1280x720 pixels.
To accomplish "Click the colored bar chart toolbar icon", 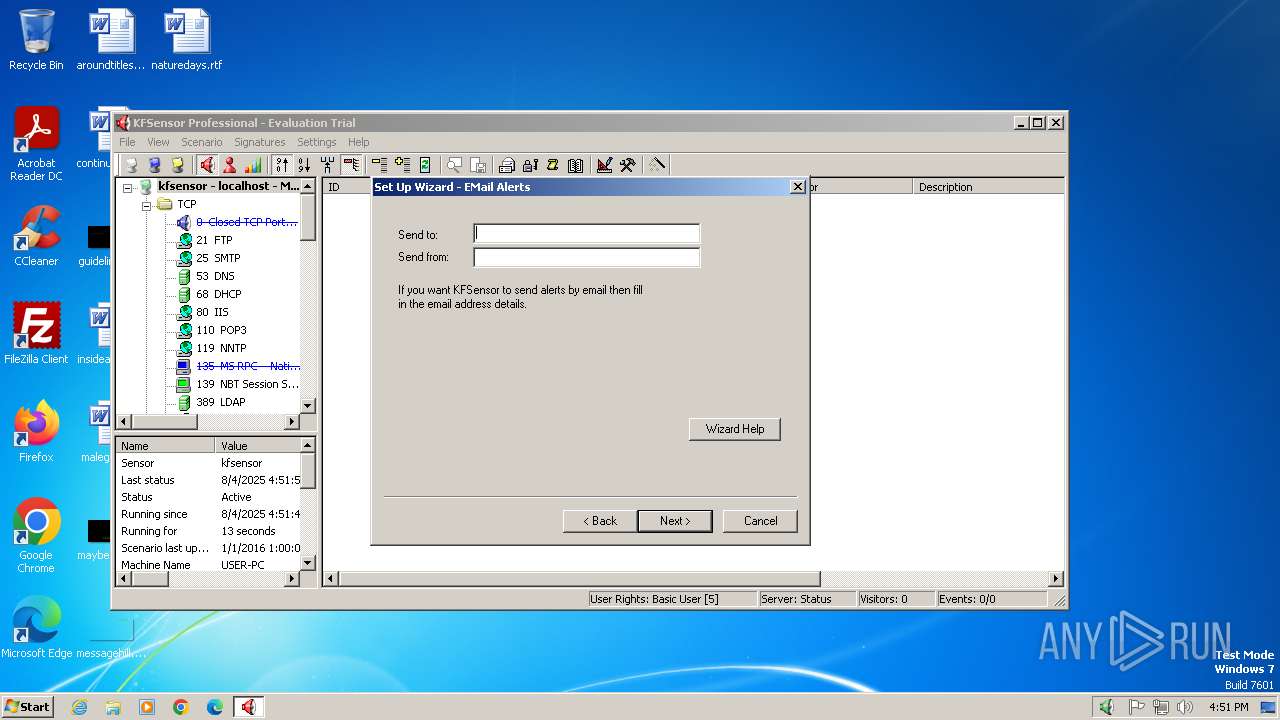I will click(253, 165).
